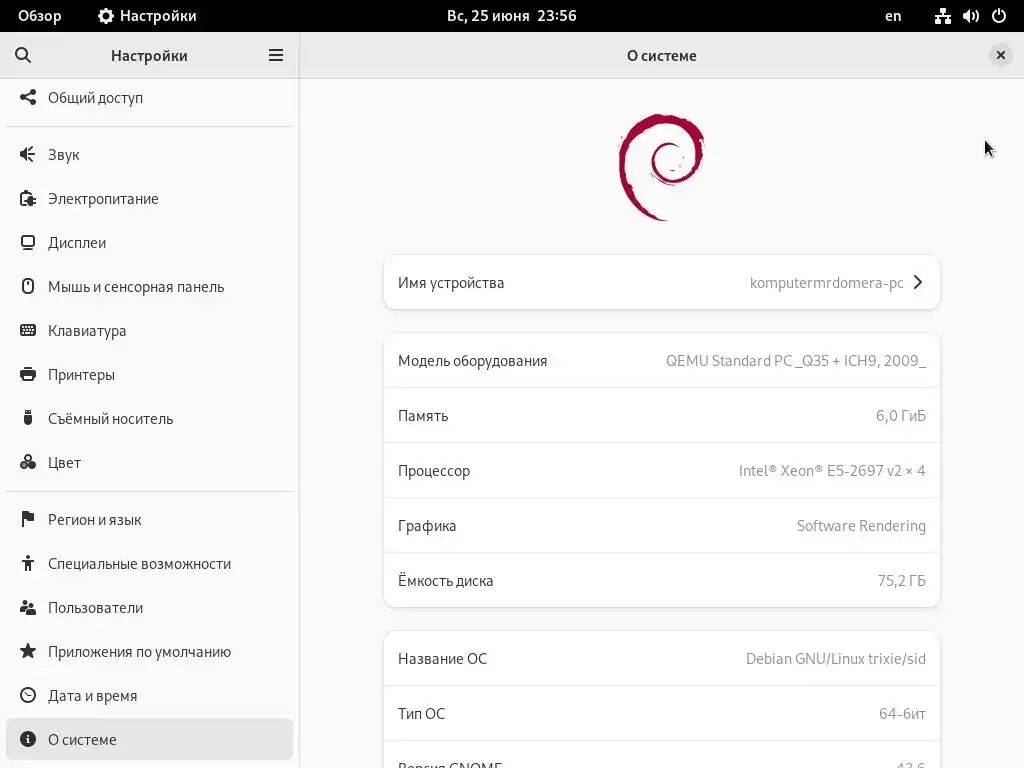Click the QEMU Standard PC hardware model value
This screenshot has height=768, width=1024.
(795, 360)
